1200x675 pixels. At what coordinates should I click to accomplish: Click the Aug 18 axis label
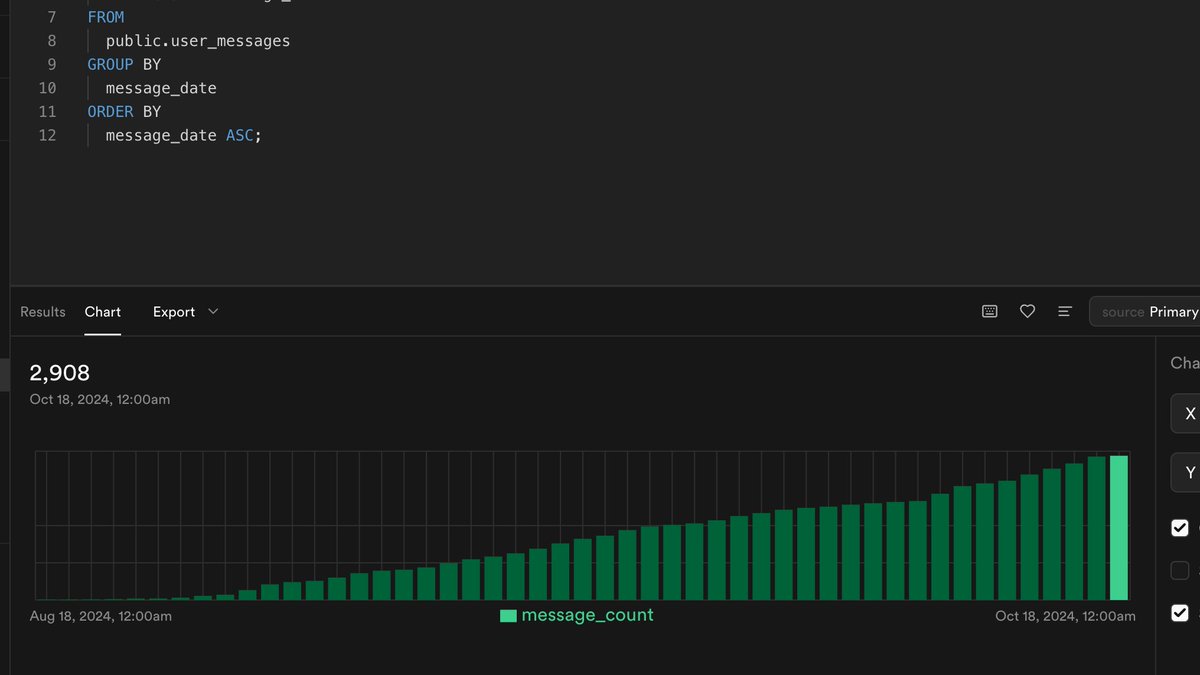100,615
